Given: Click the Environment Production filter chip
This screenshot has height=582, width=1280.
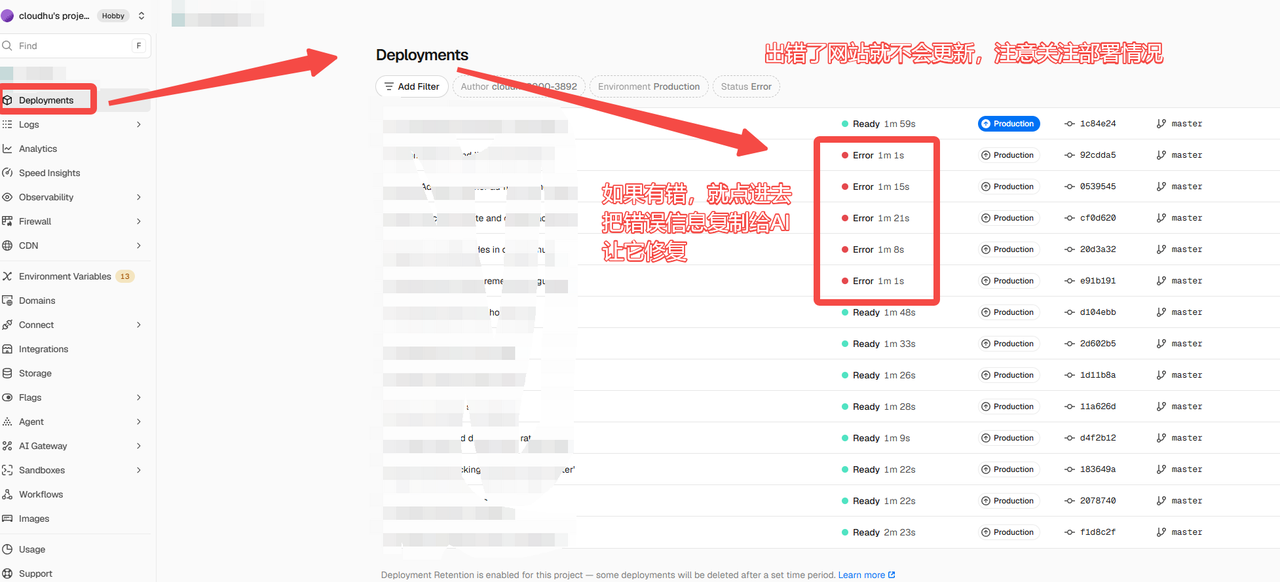Looking at the screenshot, I should (x=649, y=87).
